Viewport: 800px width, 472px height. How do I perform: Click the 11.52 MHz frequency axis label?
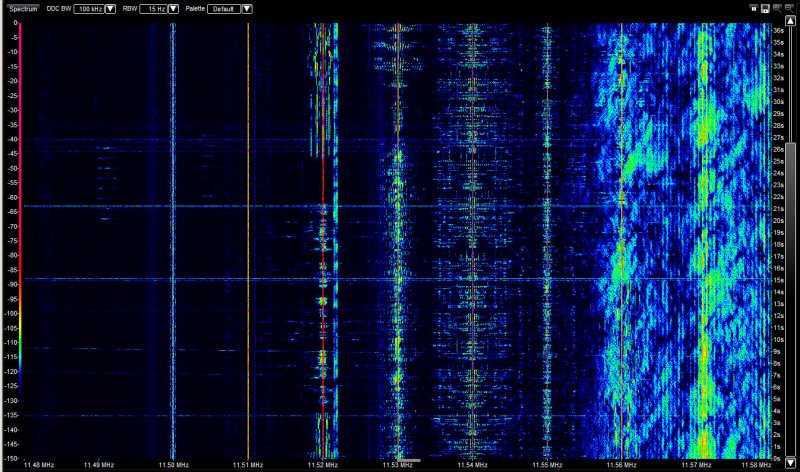tap(322, 465)
